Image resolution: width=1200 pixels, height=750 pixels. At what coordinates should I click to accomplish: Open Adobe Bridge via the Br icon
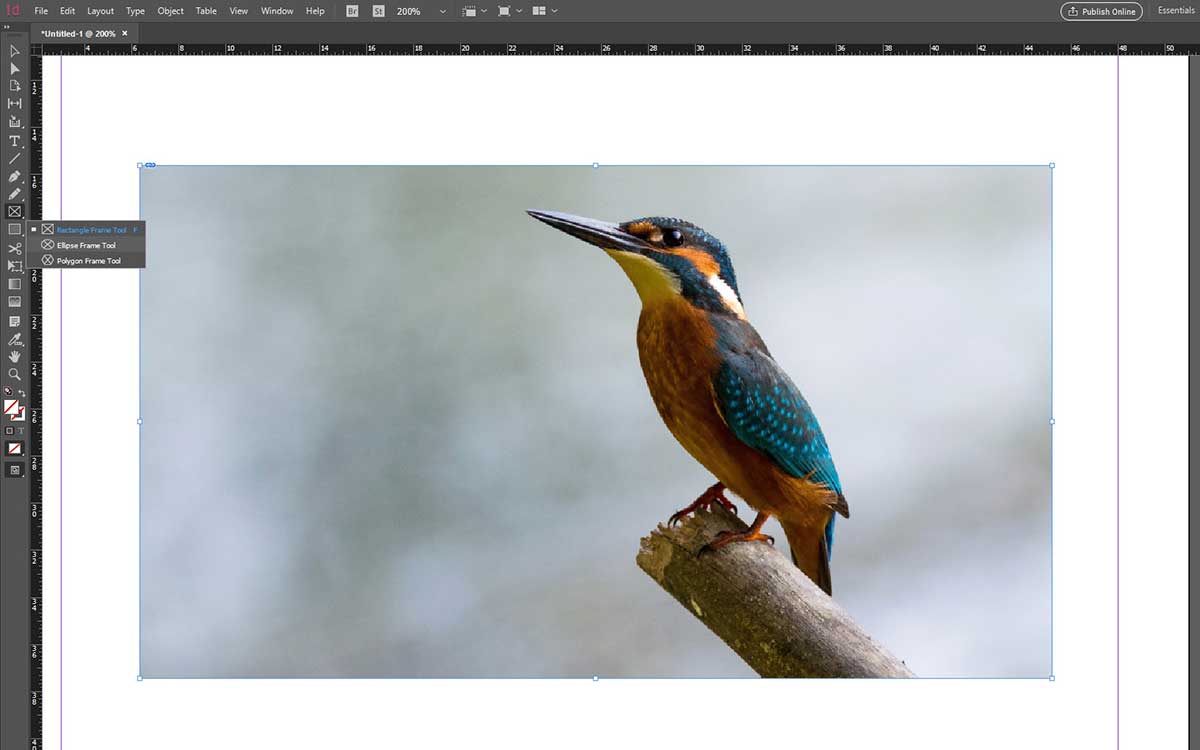click(352, 11)
